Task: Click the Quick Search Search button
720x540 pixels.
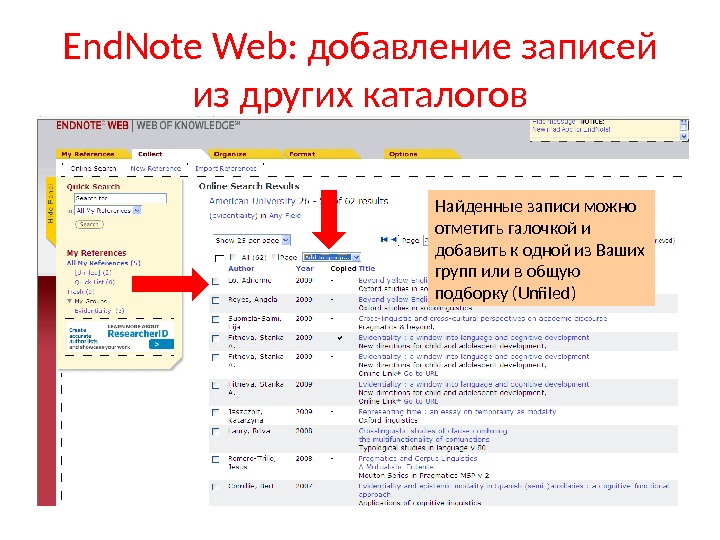Action: (89, 224)
